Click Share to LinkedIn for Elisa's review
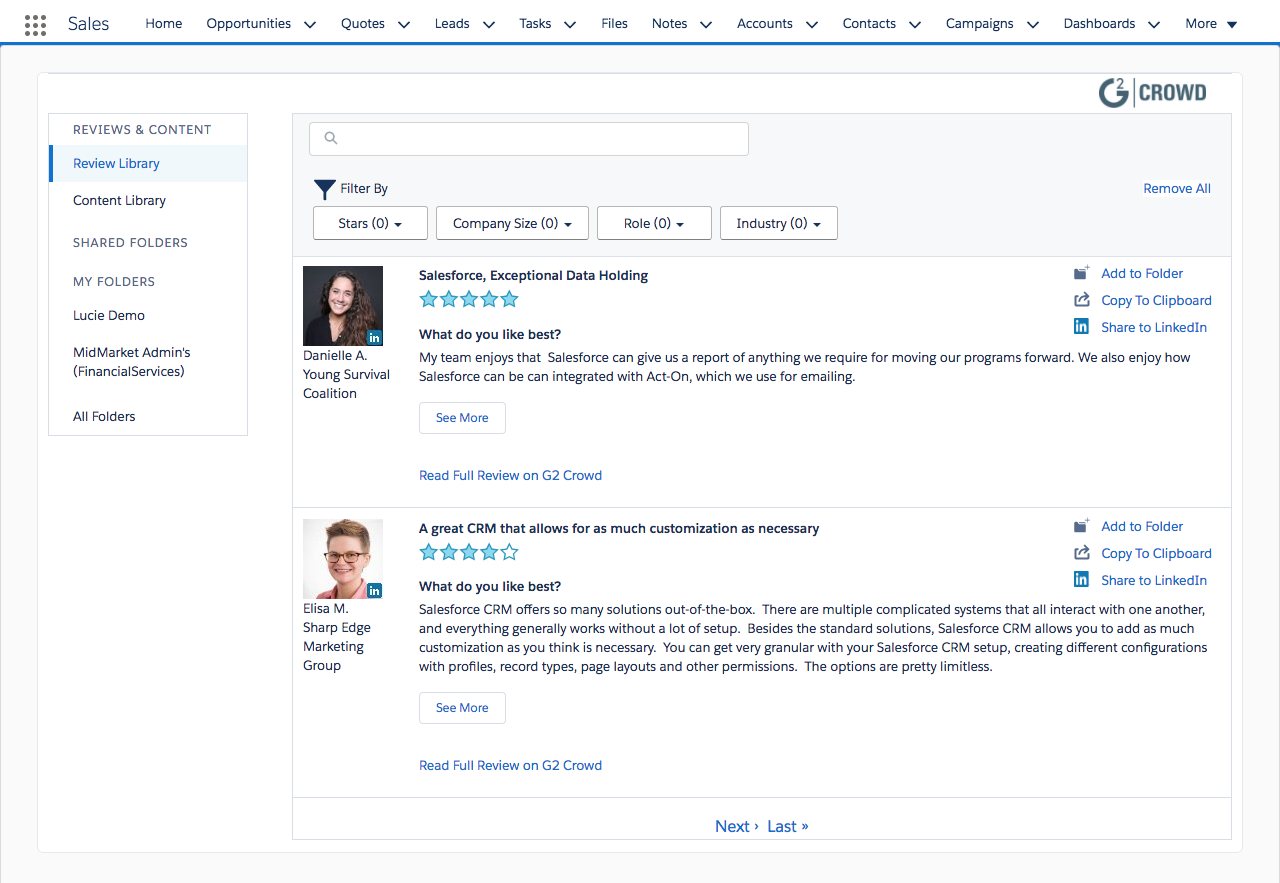This screenshot has width=1280, height=883. [1154, 580]
